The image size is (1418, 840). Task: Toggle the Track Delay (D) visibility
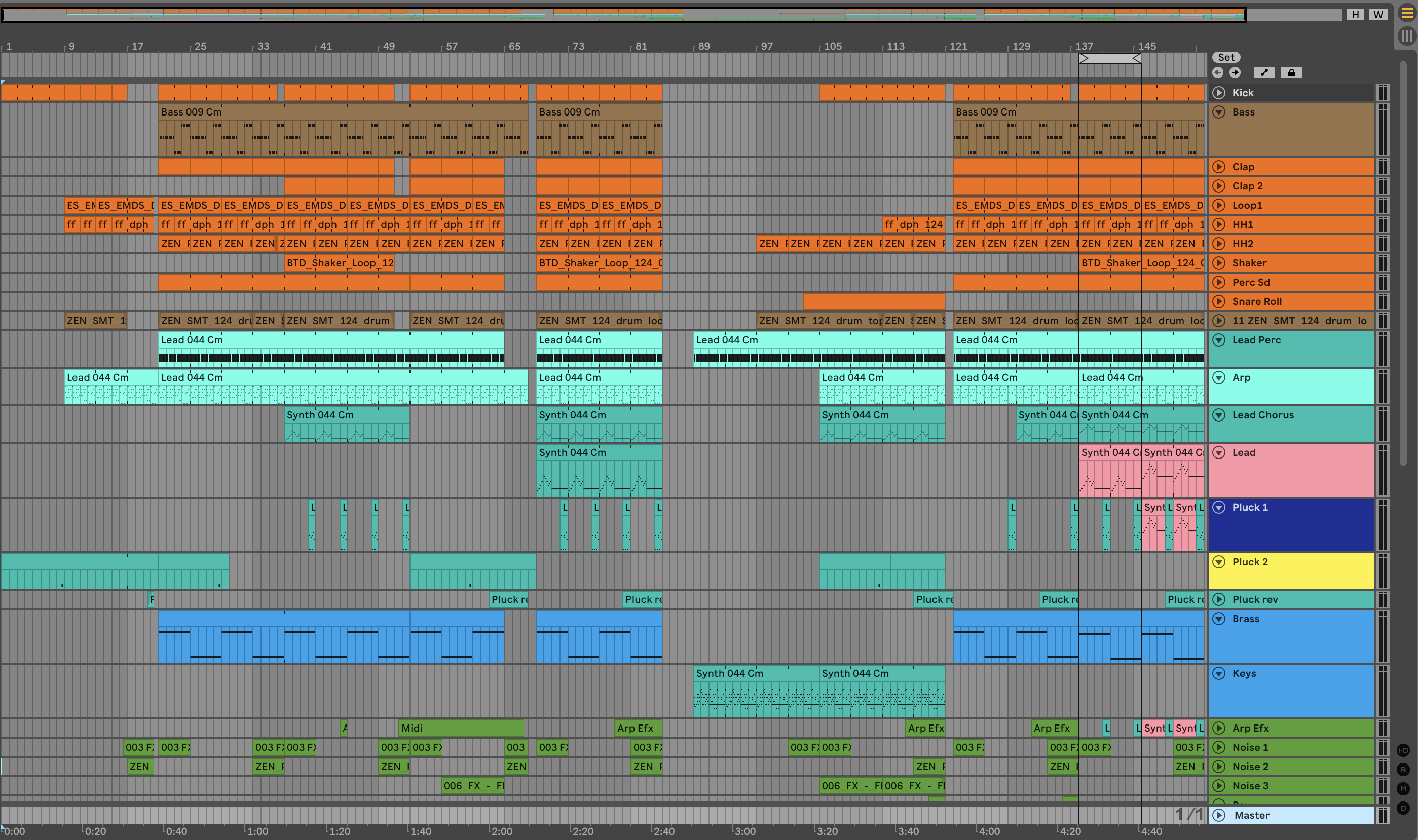pos(1403,808)
